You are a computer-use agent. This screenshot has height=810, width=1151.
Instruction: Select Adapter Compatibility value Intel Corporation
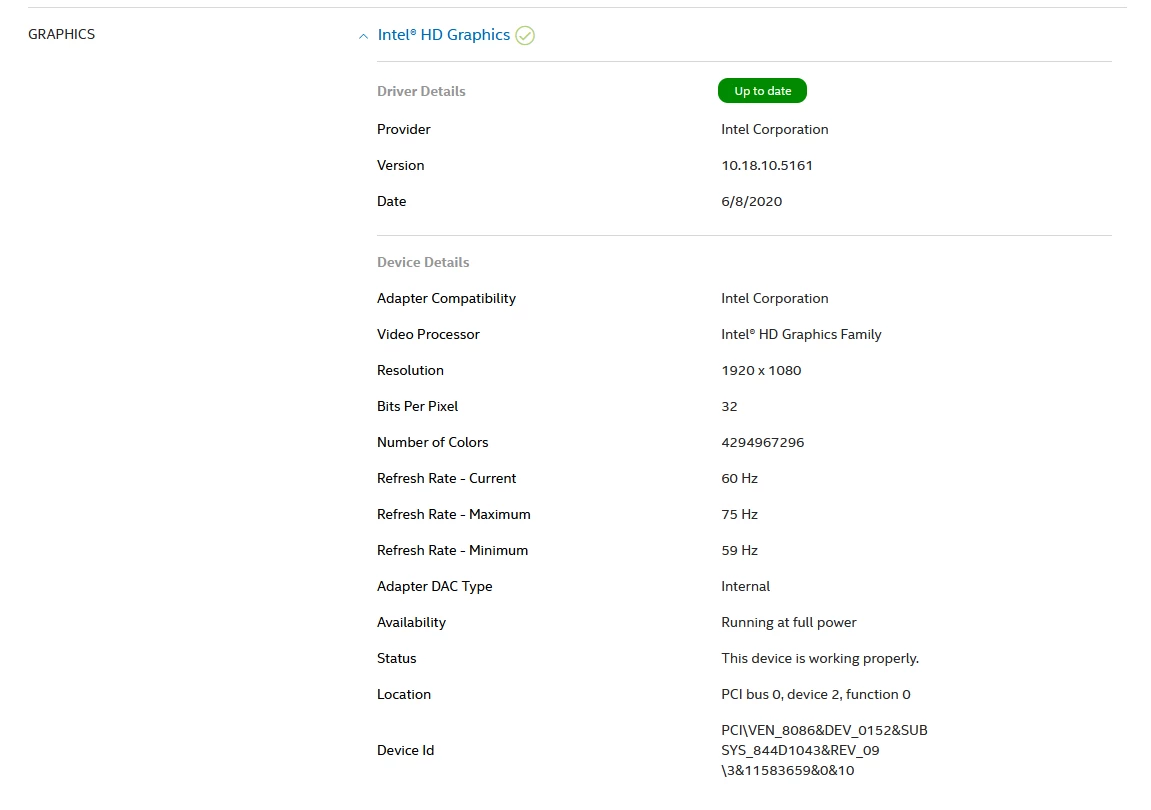point(774,298)
